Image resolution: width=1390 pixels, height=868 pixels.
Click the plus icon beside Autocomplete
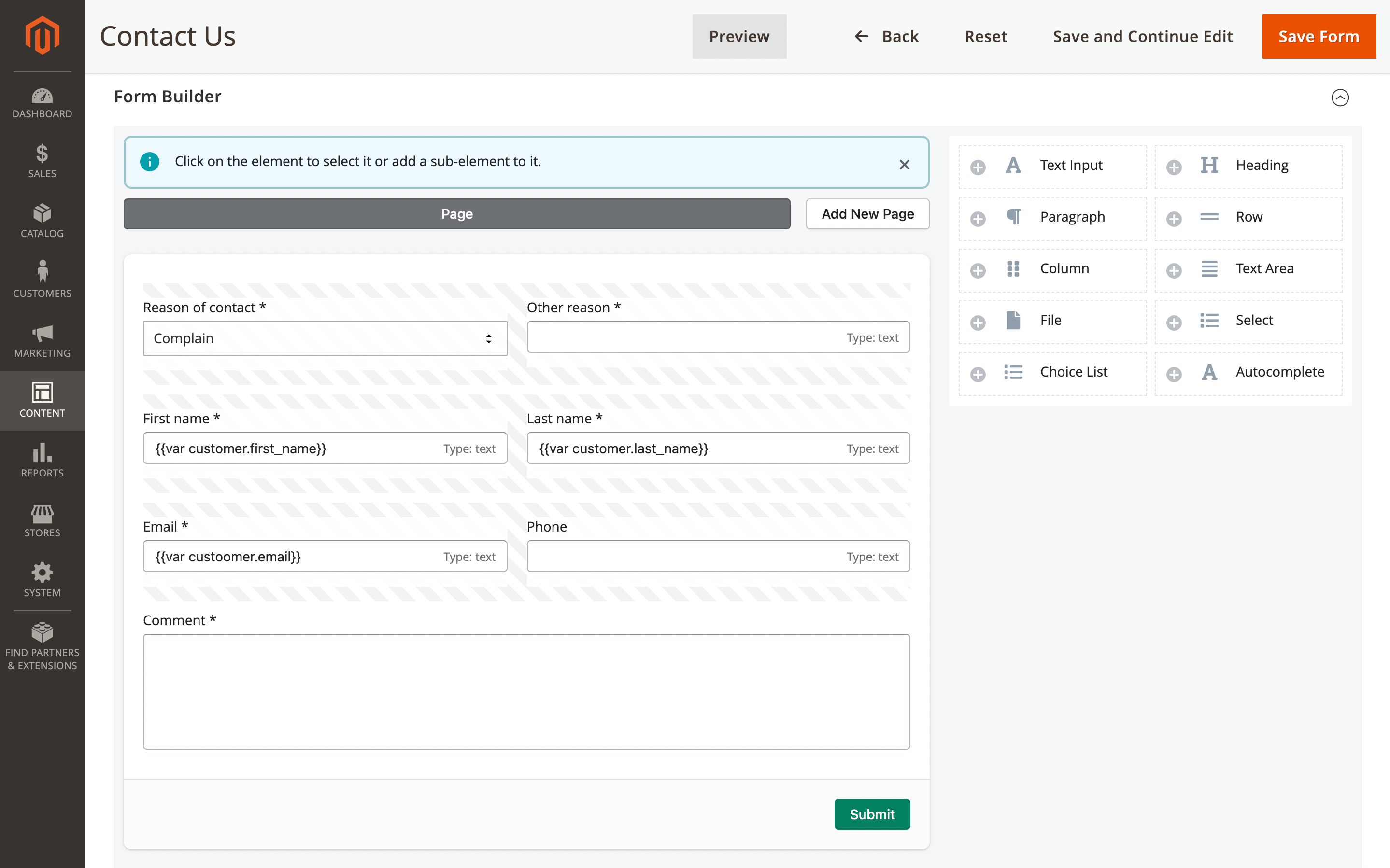[x=1174, y=374]
